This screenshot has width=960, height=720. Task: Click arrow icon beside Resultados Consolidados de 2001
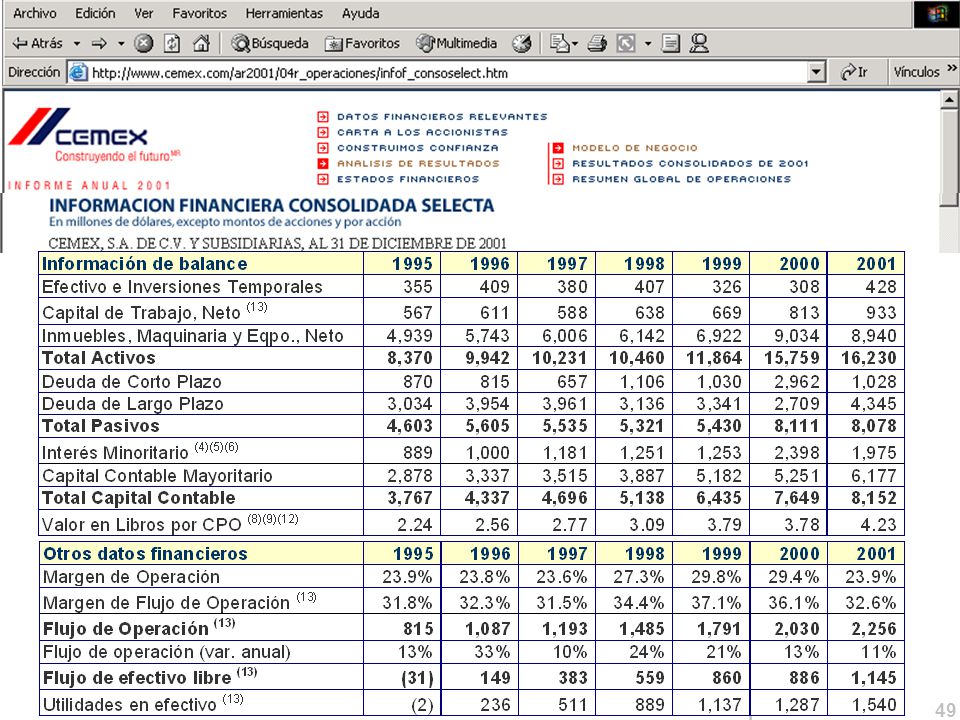pos(558,163)
